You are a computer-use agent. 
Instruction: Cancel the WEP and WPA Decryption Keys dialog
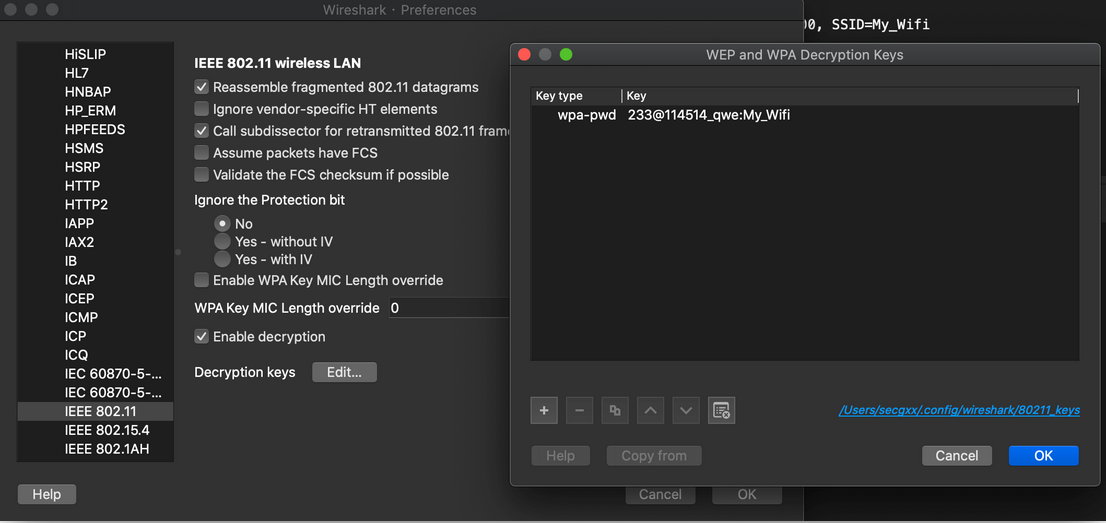pos(956,456)
